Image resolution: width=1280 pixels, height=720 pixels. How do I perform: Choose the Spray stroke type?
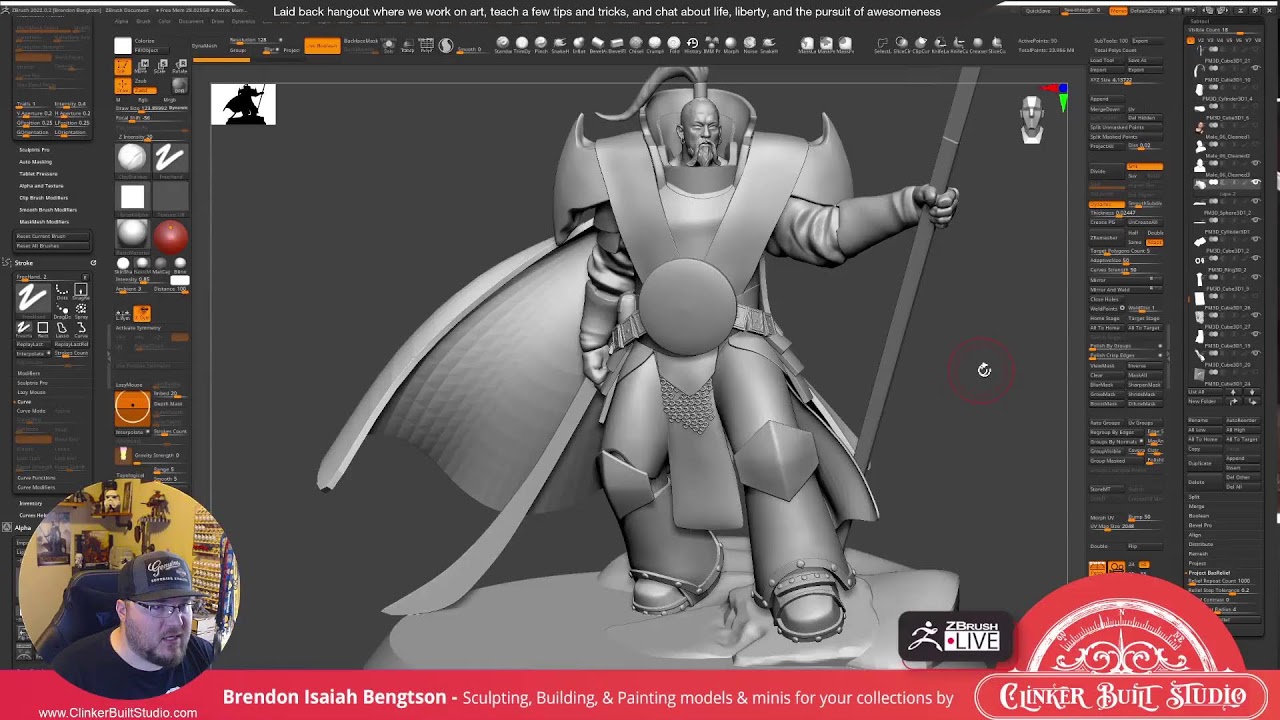pos(81,310)
